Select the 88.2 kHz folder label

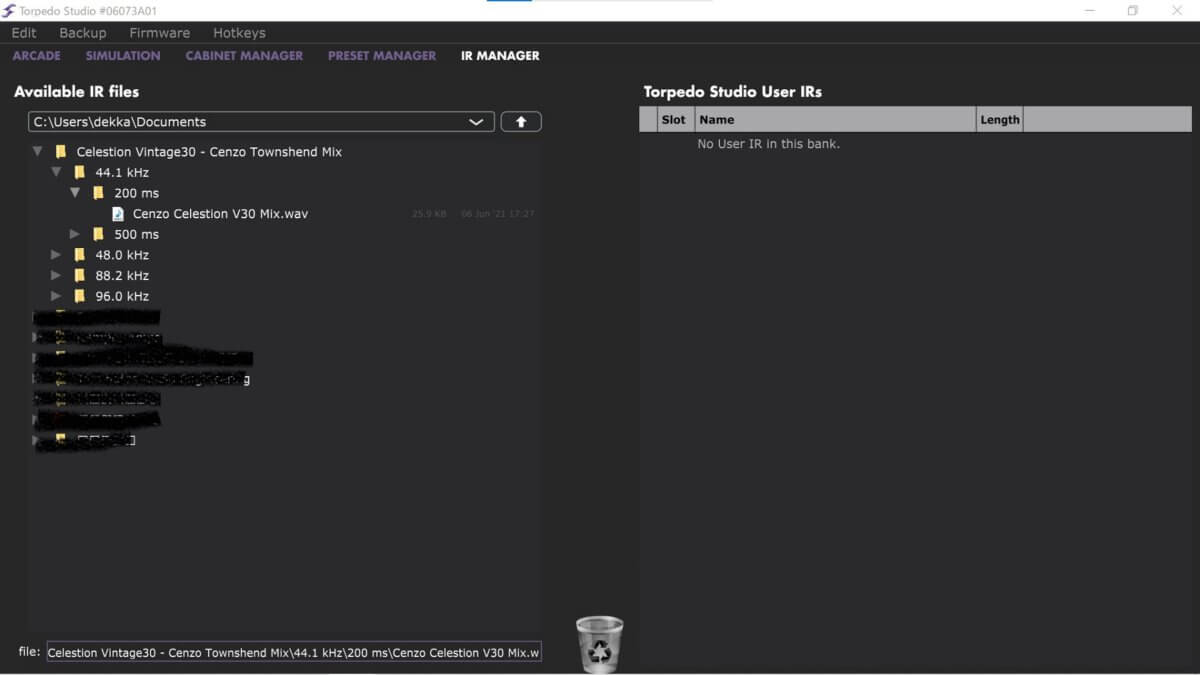[122, 275]
